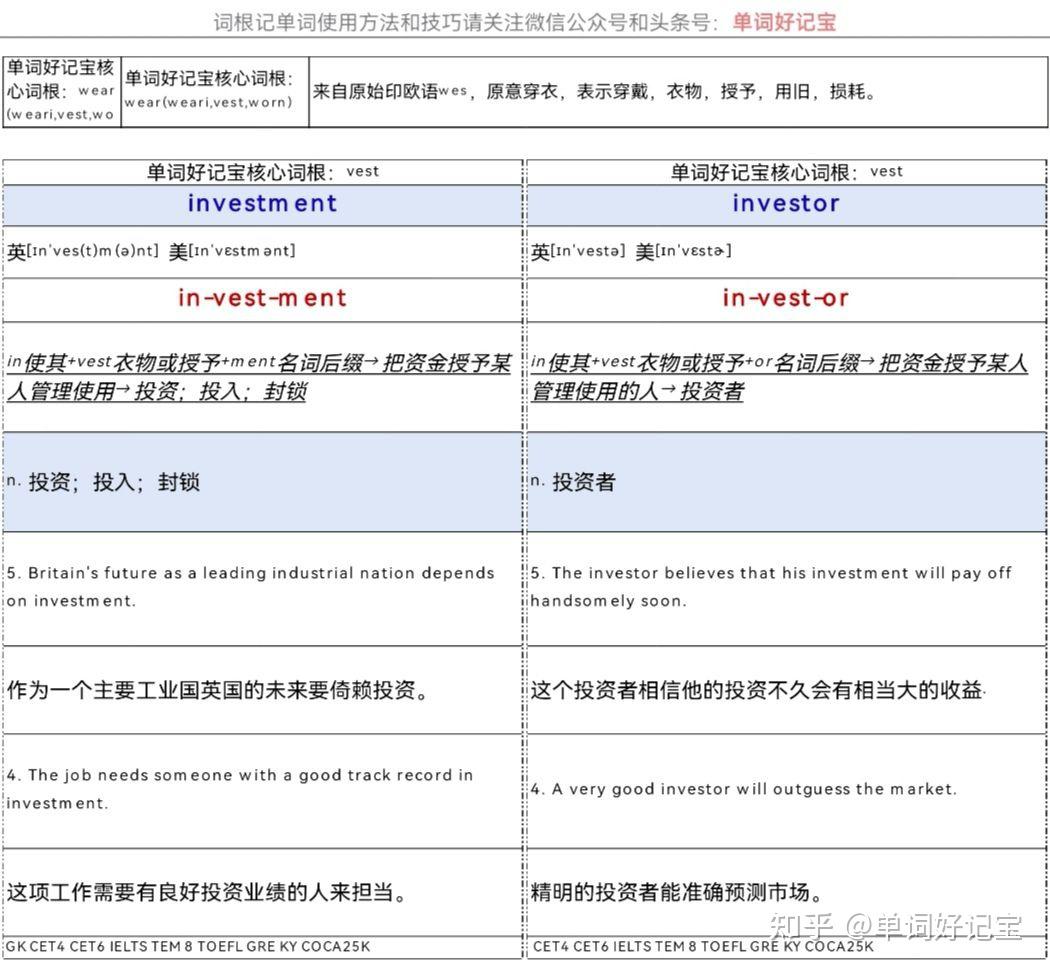Click sentence 'A very good investor will outguess the market'

(743, 789)
